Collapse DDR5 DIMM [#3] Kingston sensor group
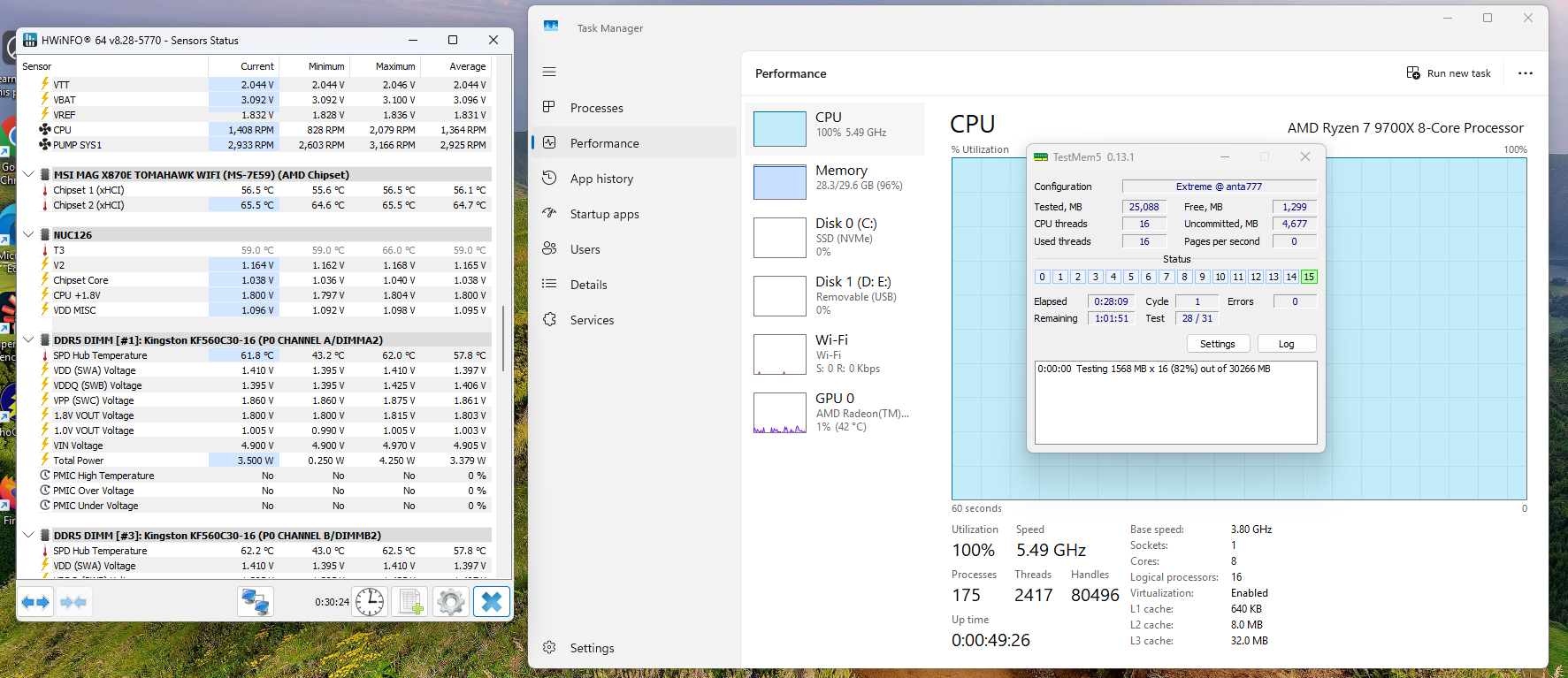 tap(28, 536)
